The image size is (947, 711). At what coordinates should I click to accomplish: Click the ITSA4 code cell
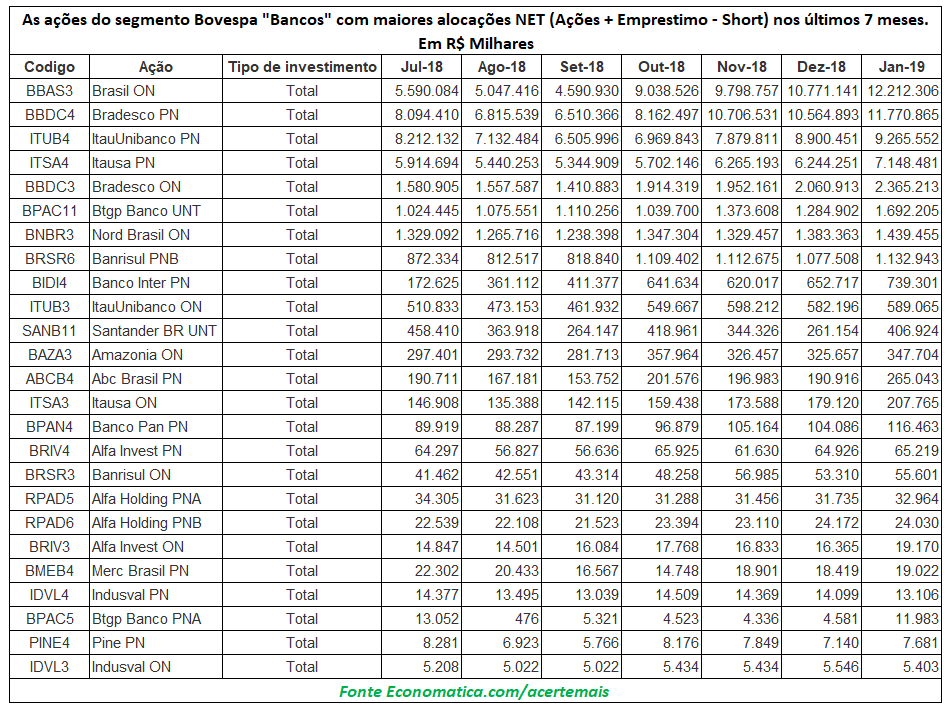point(50,163)
